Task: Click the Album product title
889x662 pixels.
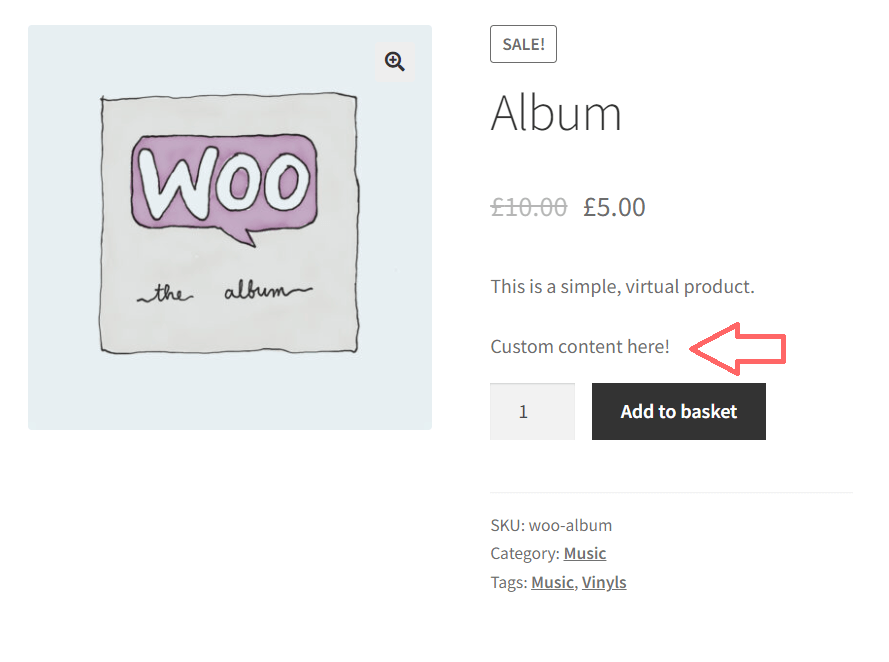Action: point(556,113)
